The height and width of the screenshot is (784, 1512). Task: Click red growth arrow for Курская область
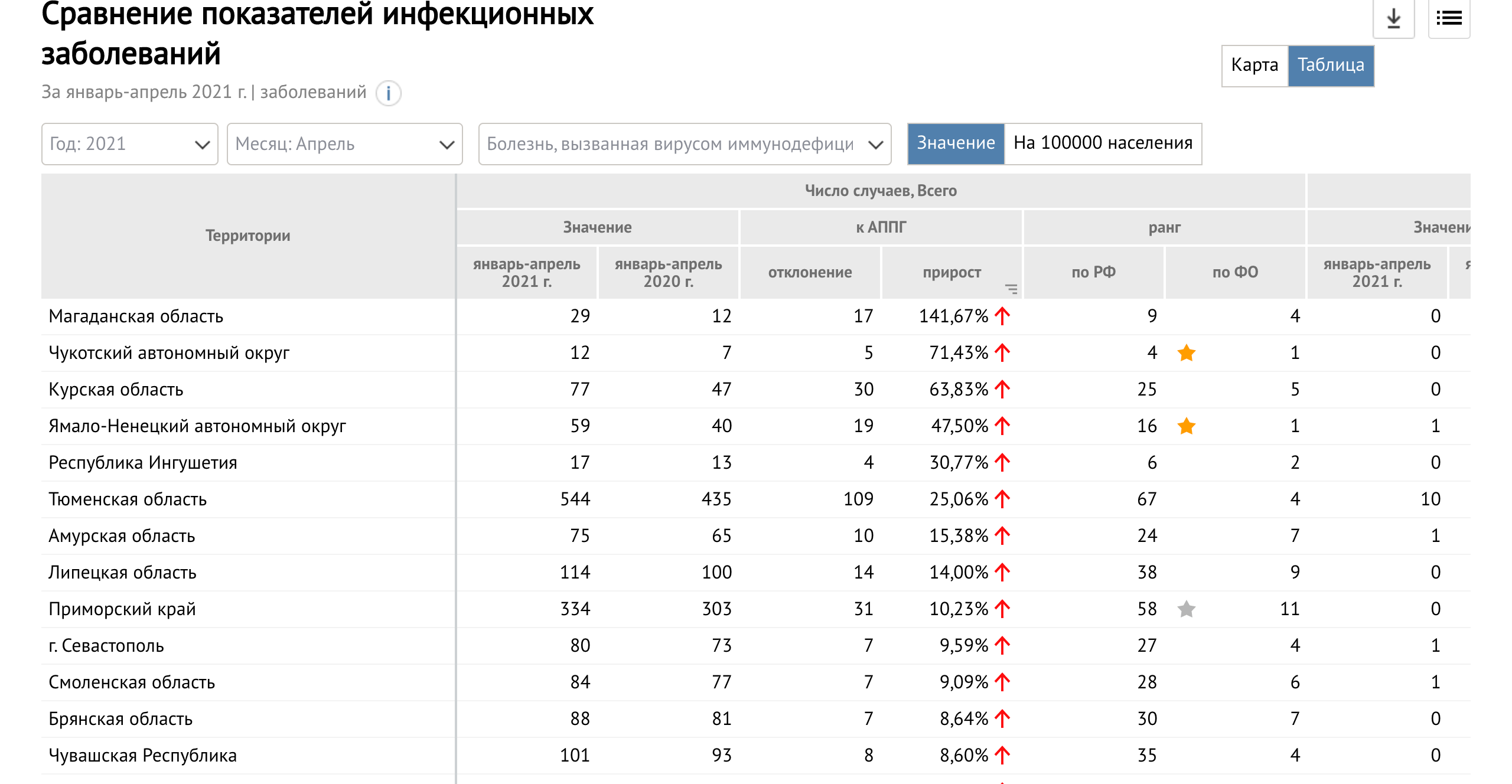coord(1002,390)
